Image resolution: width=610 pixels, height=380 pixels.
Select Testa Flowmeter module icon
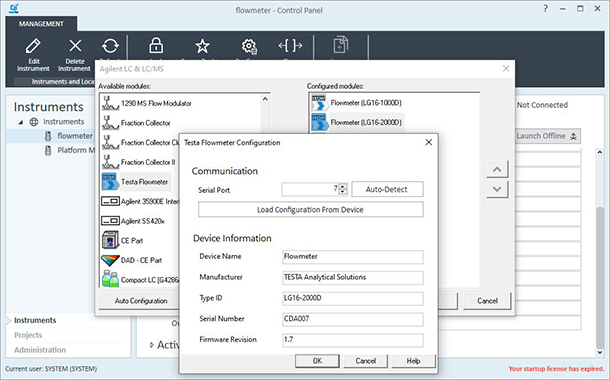coord(110,182)
